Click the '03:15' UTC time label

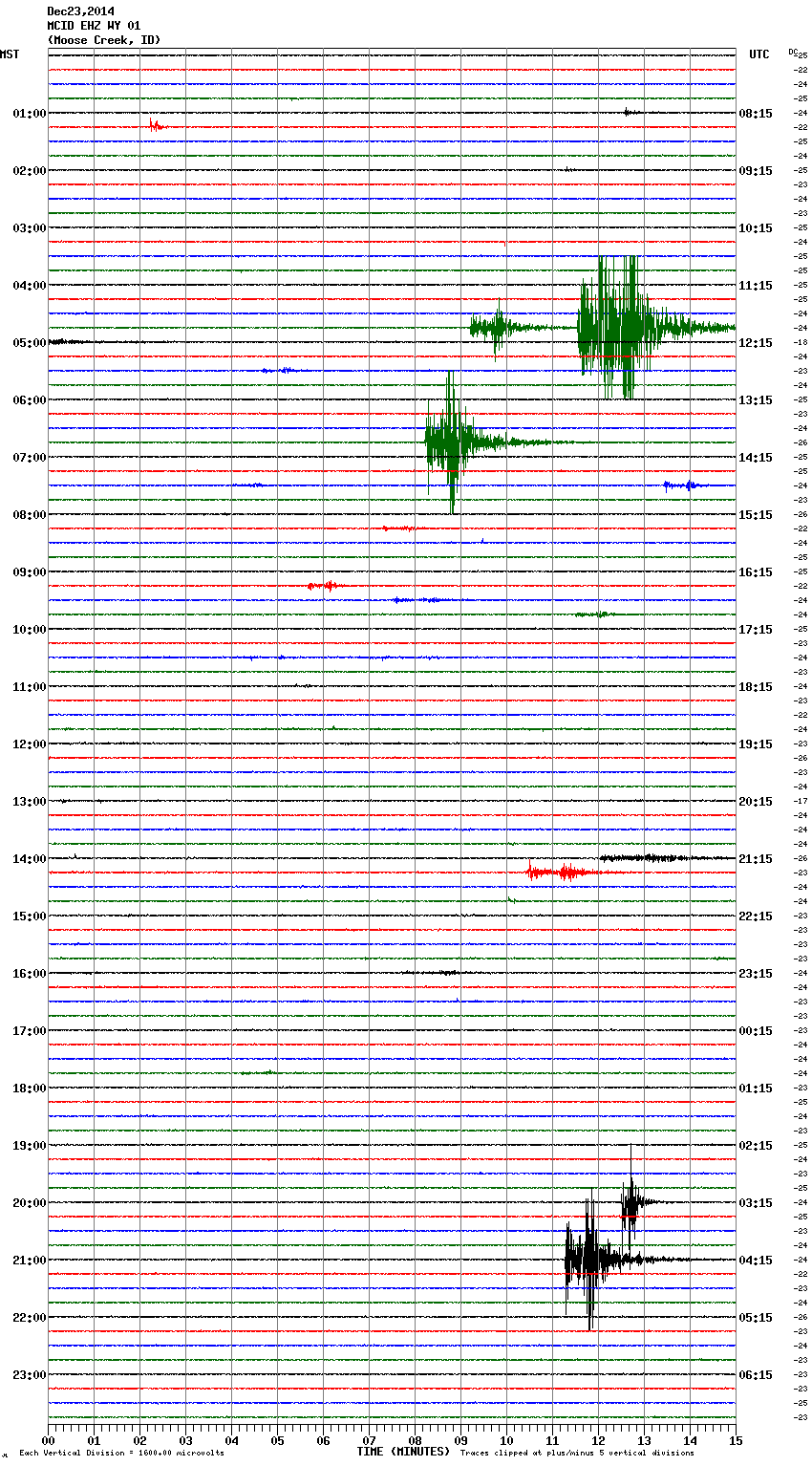pyautogui.click(x=756, y=1203)
